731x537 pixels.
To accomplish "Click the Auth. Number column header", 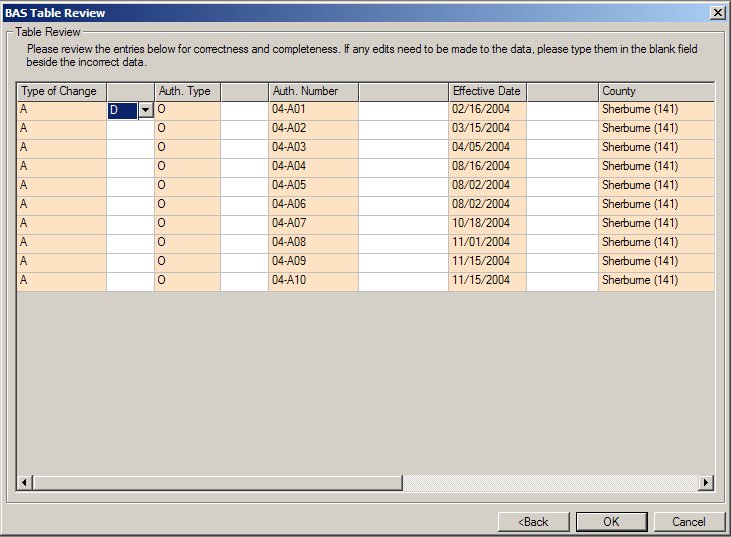I will [312, 91].
